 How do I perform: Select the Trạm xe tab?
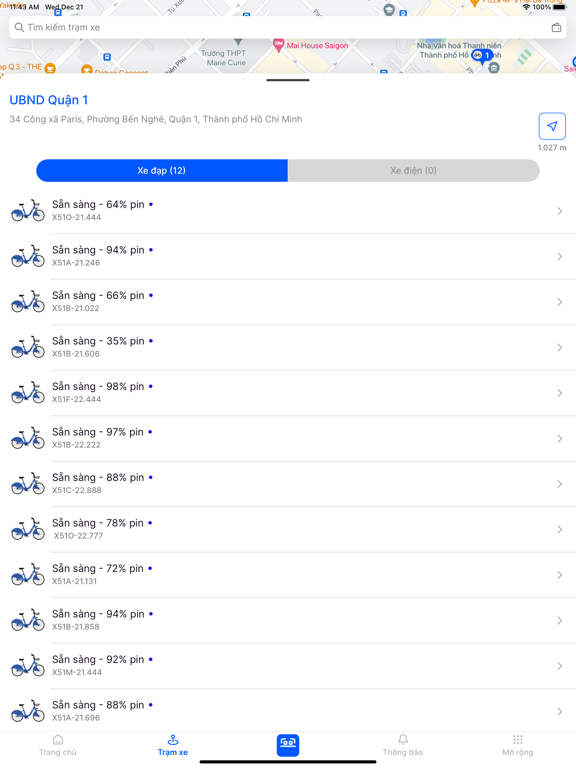pos(172,745)
